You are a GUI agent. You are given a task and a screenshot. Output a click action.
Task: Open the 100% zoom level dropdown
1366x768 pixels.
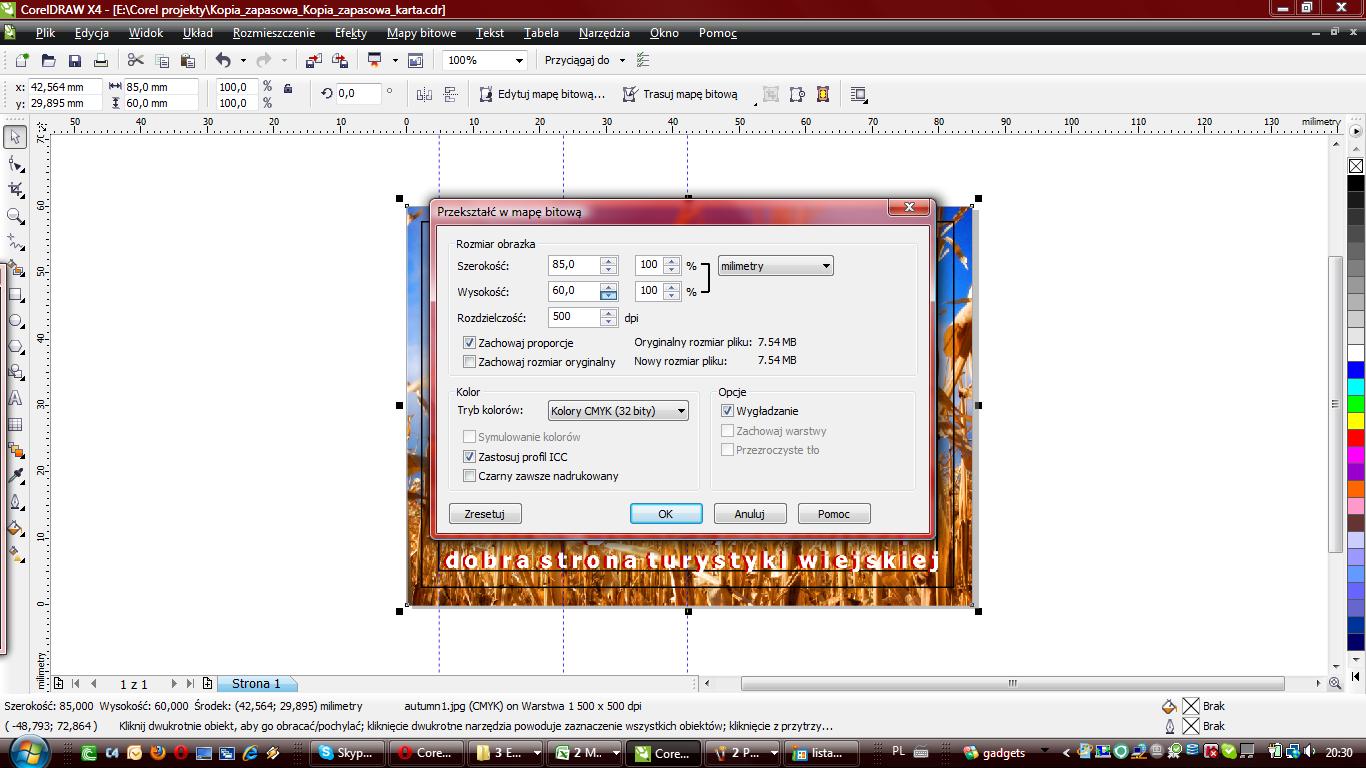517,61
